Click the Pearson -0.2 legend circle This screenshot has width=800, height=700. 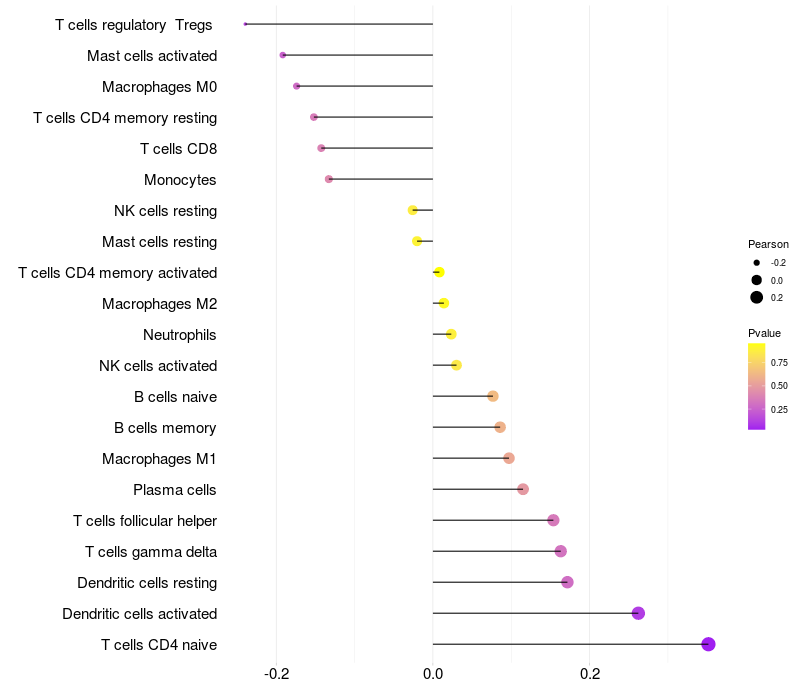(757, 263)
